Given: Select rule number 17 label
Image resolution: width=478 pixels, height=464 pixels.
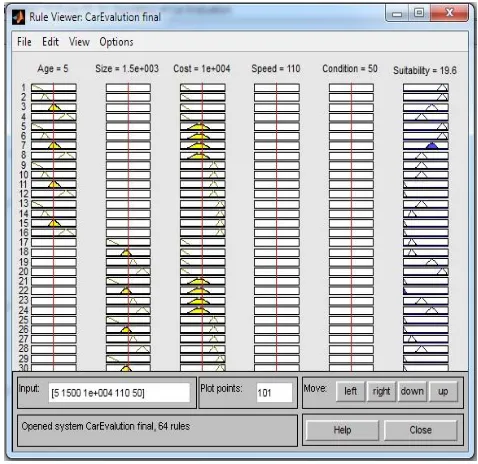Looking at the screenshot, I should point(24,242).
